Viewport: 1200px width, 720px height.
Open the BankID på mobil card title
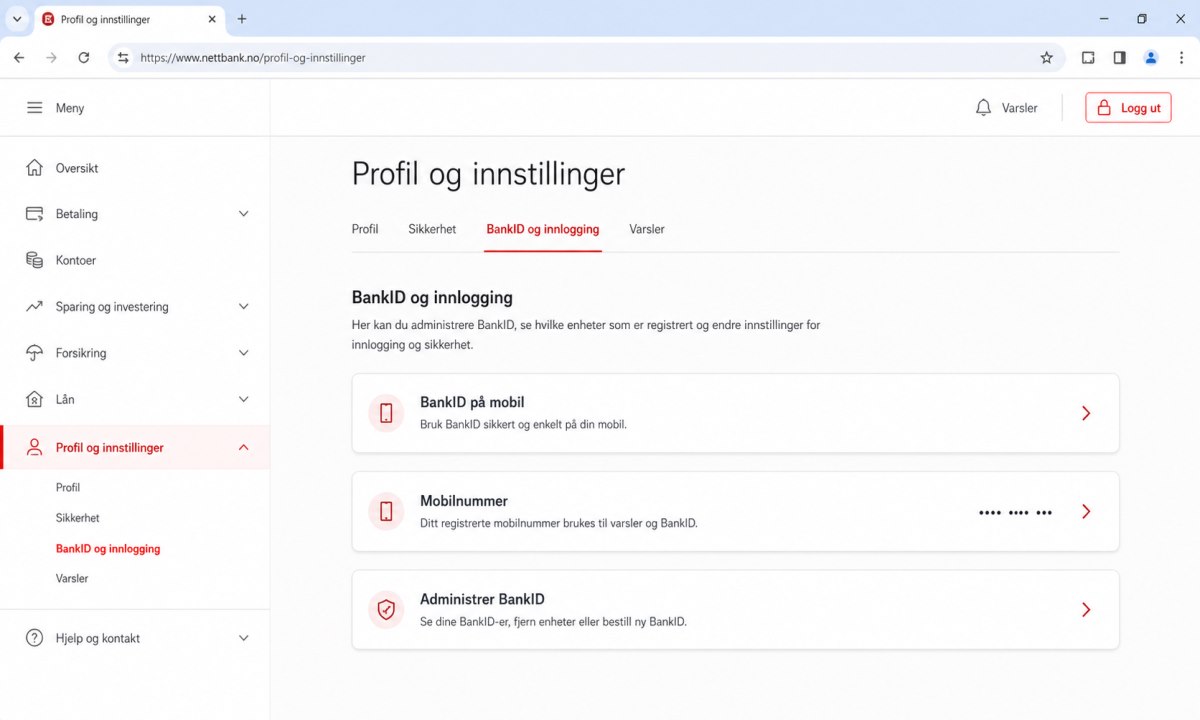click(472, 402)
